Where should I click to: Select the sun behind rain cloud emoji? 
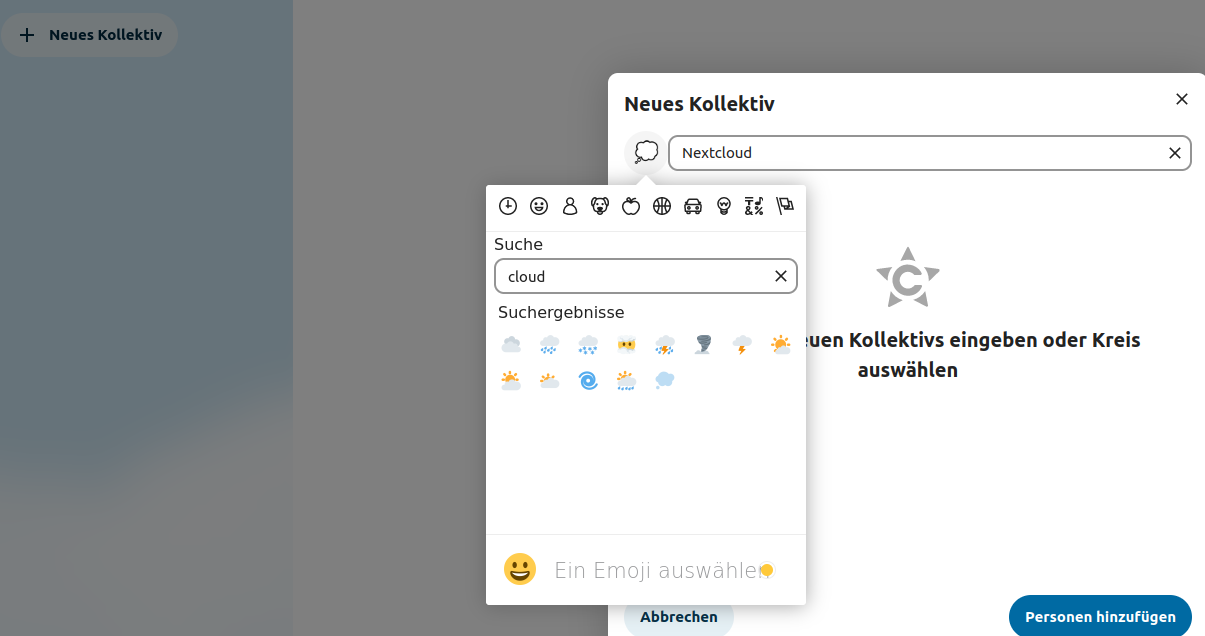[x=625, y=380]
